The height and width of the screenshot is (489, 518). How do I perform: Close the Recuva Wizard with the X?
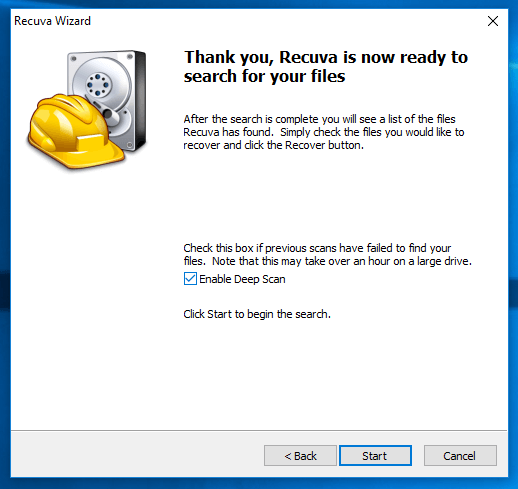[493, 21]
